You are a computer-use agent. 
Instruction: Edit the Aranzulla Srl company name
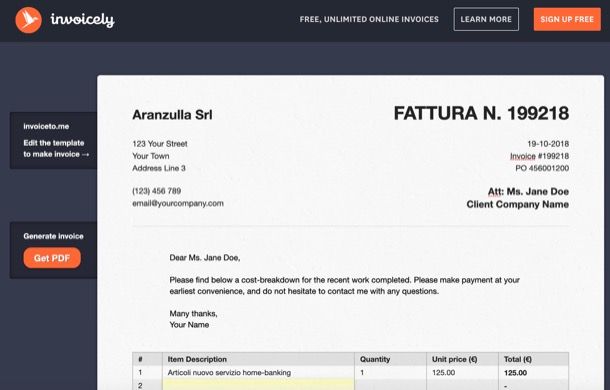172,115
